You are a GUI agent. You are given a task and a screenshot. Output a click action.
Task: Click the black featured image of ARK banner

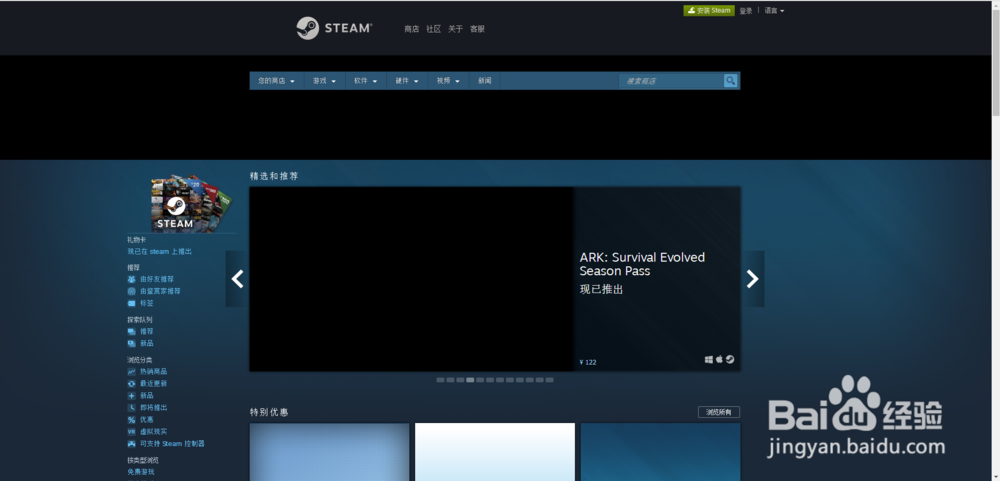click(411, 279)
